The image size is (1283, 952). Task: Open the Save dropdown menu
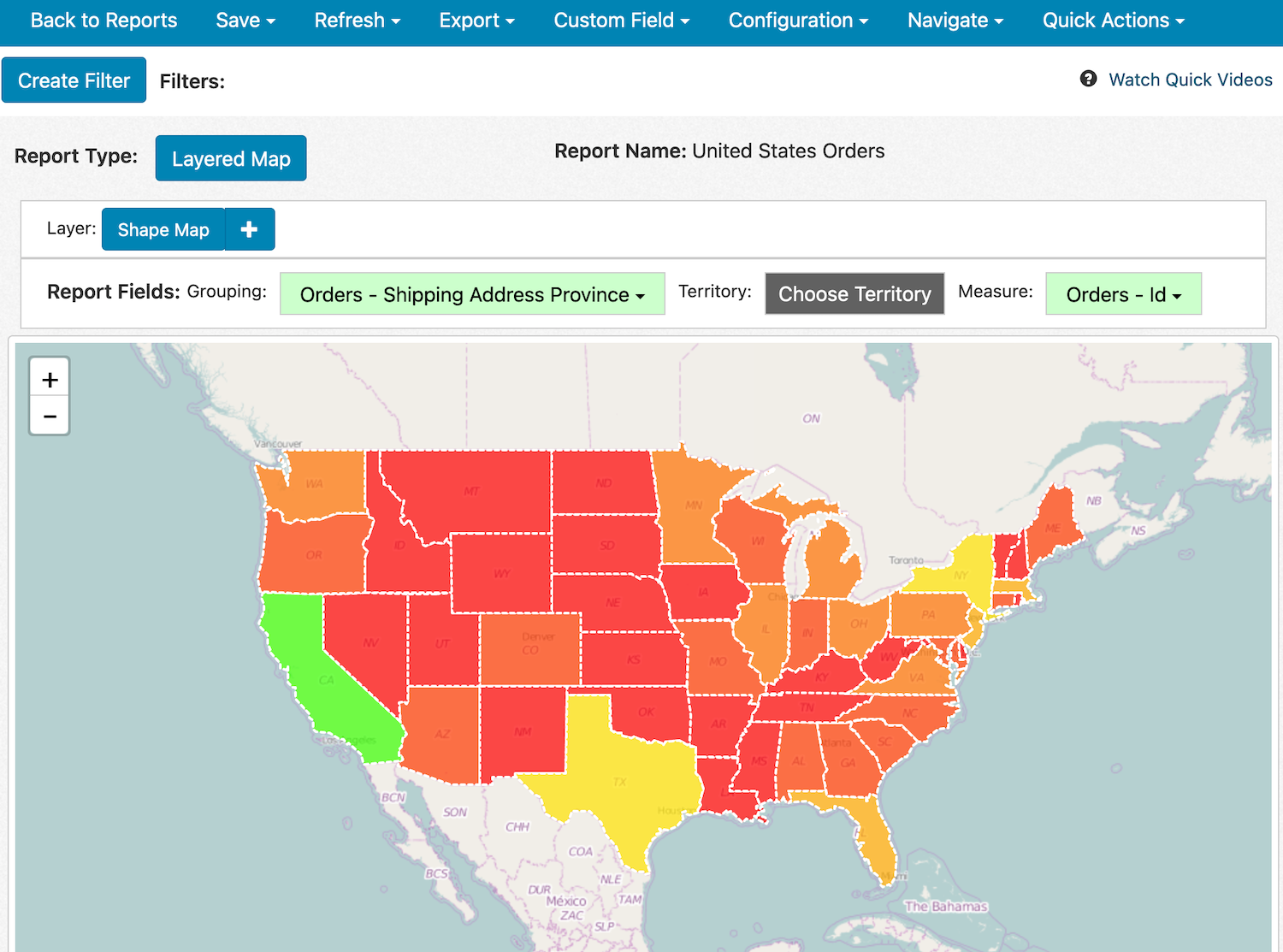245,21
